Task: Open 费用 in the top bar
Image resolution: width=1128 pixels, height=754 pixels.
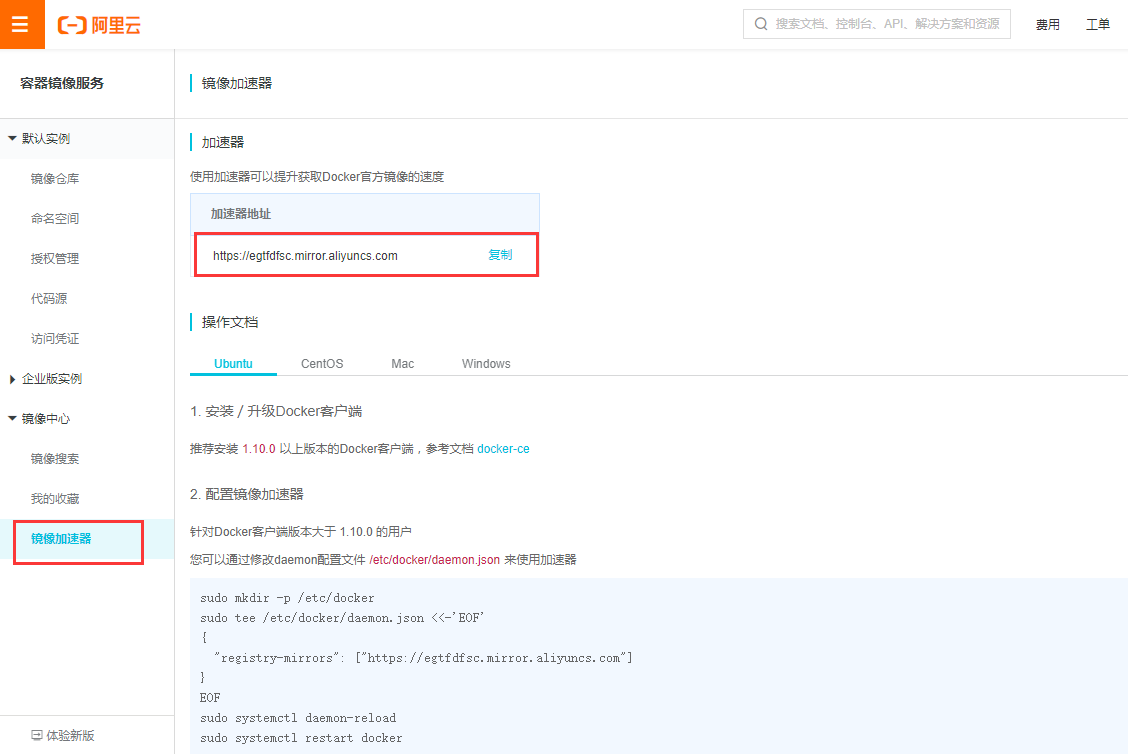Action: tap(1047, 24)
